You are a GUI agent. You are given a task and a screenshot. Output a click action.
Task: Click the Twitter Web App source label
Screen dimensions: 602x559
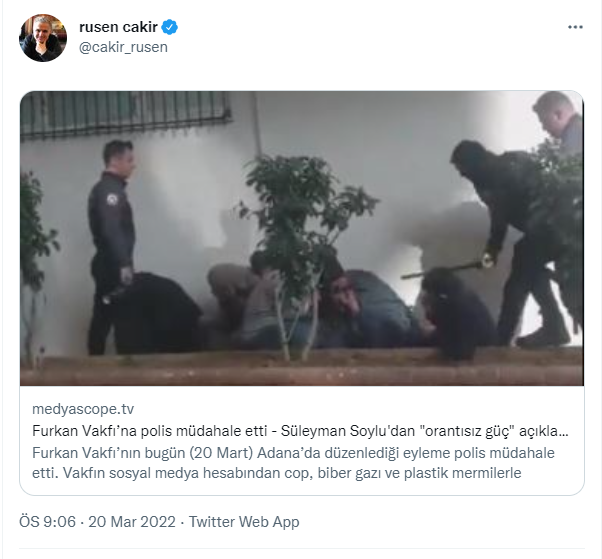point(244,522)
